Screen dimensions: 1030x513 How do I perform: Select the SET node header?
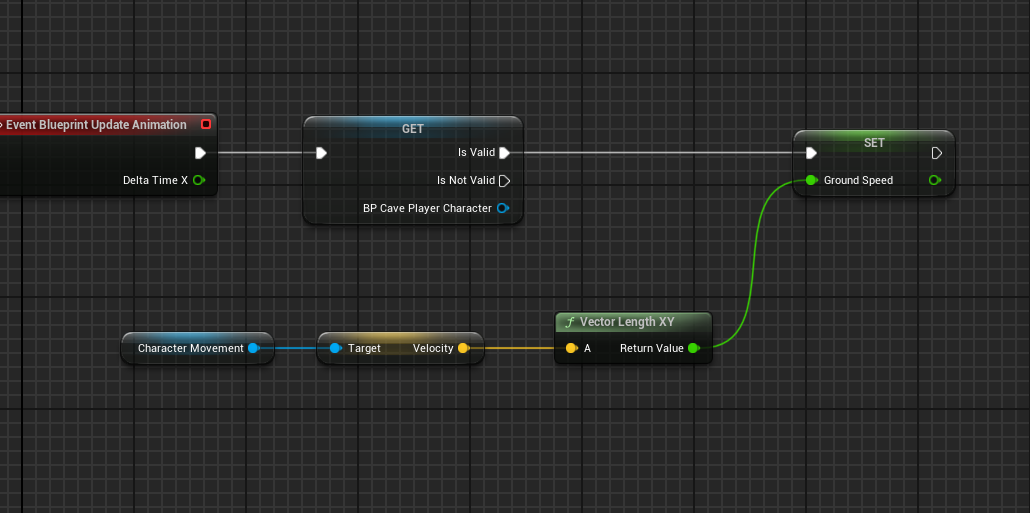coord(874,143)
